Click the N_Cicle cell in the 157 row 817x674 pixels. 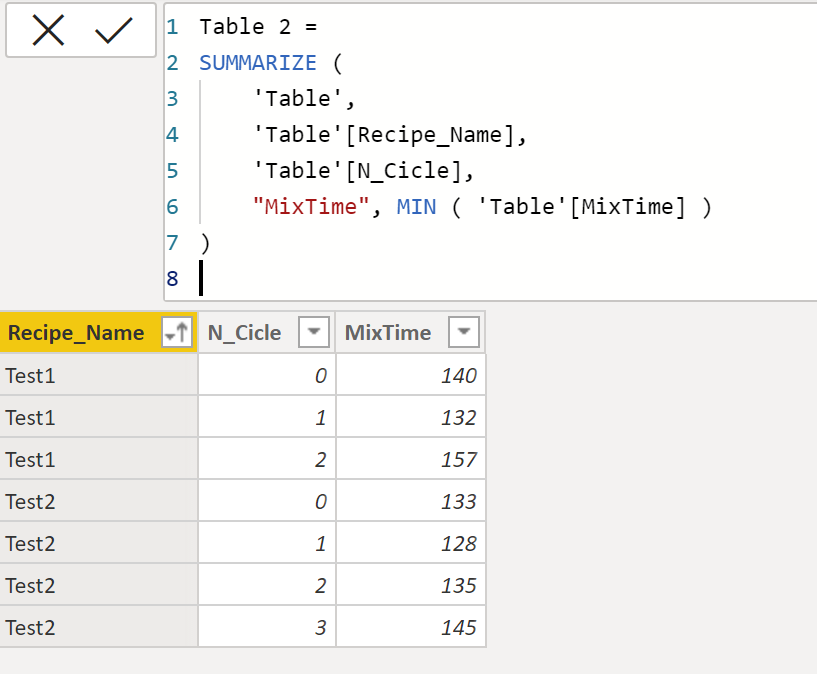tap(267, 459)
